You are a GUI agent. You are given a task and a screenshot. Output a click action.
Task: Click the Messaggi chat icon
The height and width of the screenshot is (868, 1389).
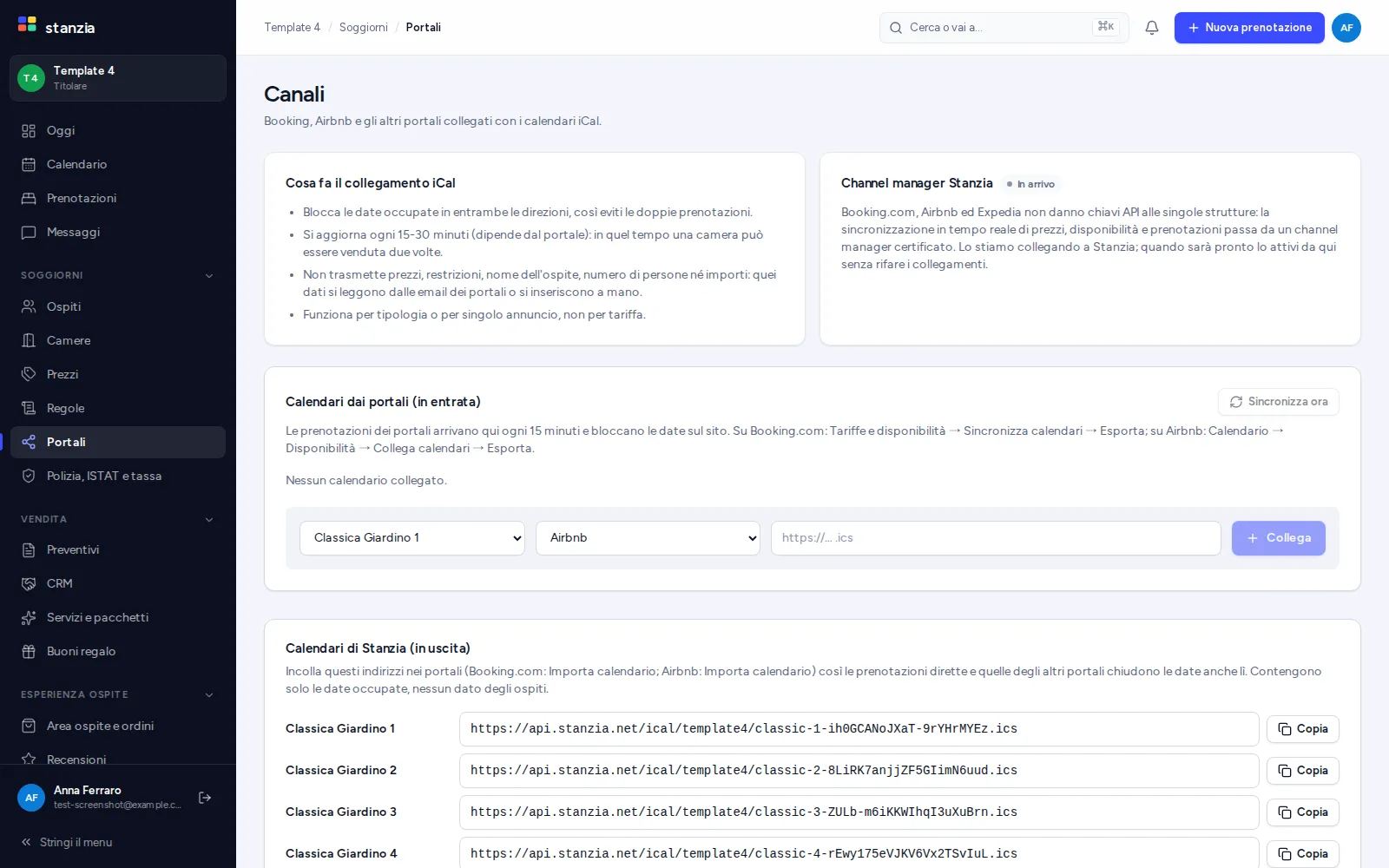tap(29, 233)
